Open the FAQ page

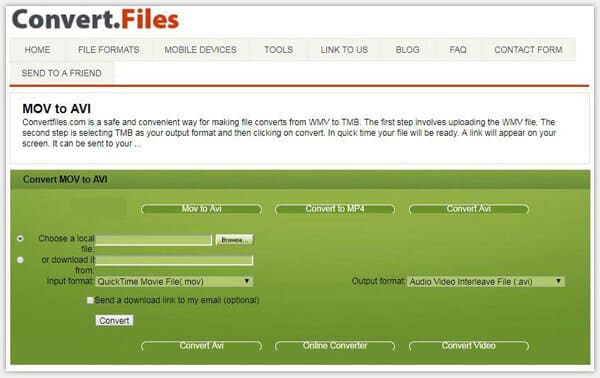tap(458, 50)
